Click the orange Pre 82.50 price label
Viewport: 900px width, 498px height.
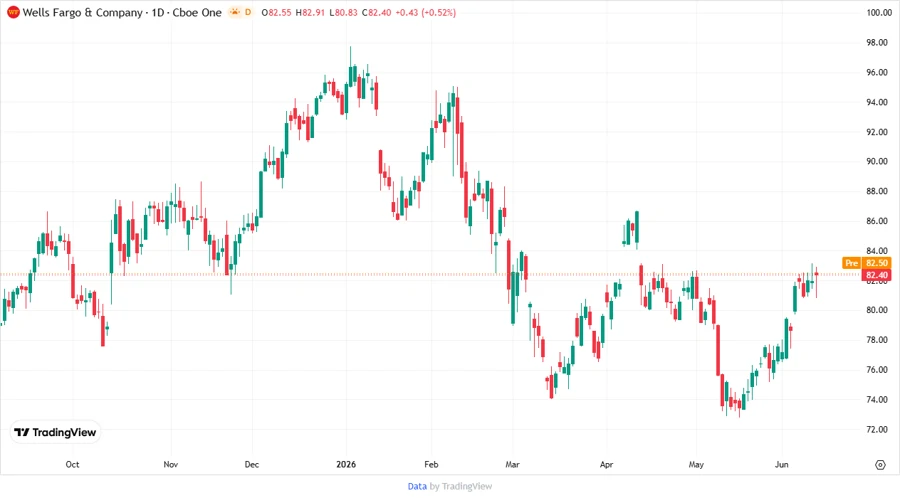pyautogui.click(x=867, y=263)
